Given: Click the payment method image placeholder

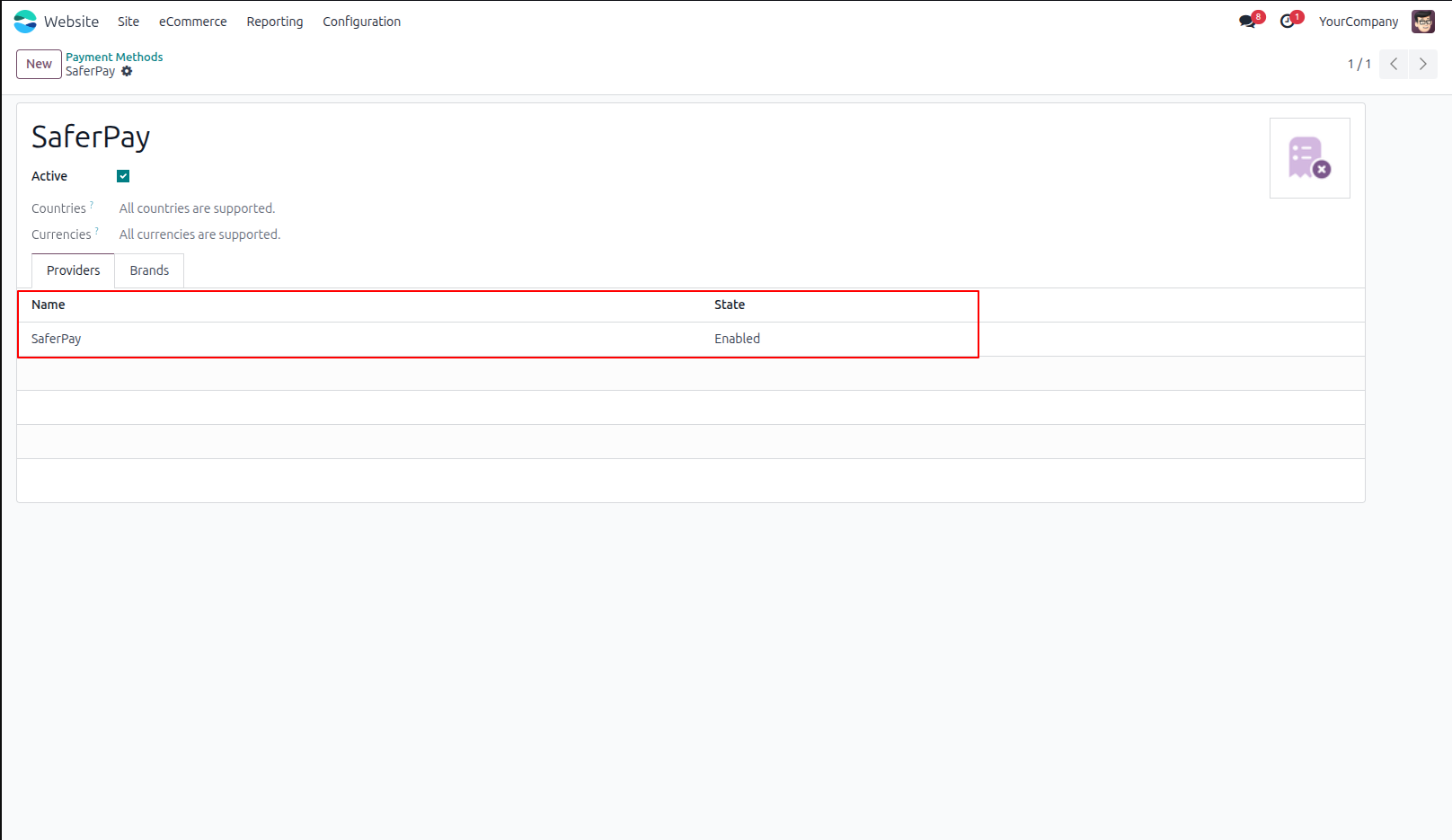Looking at the screenshot, I should click(1310, 158).
